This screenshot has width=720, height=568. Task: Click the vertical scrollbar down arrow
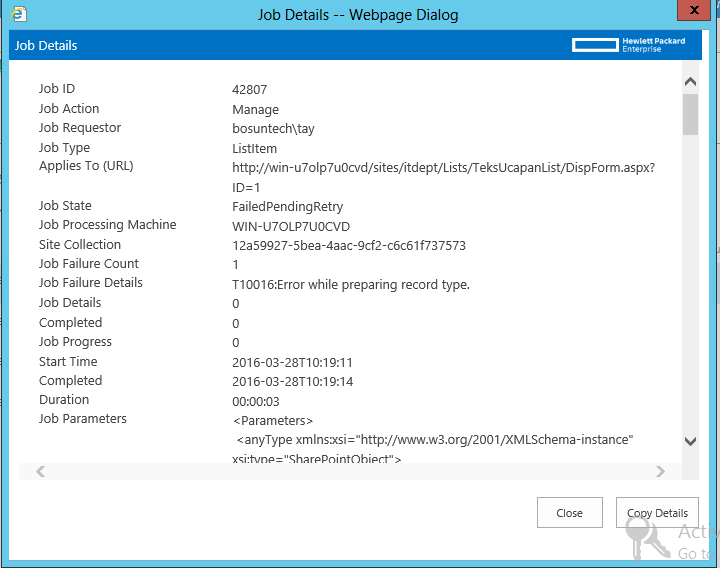pyautogui.click(x=690, y=441)
